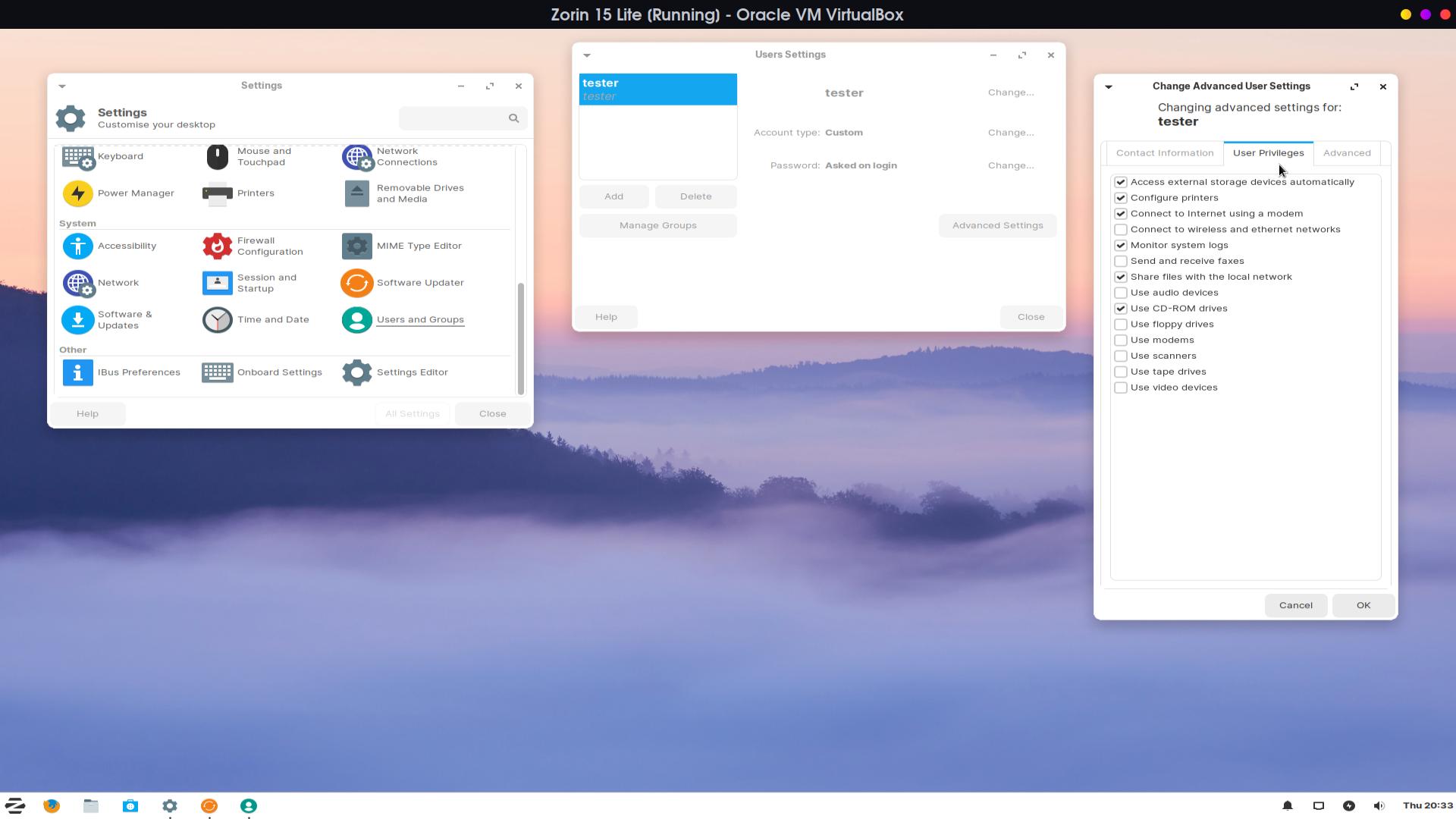Image resolution: width=1456 pixels, height=819 pixels.
Task: Click the Manage Groups button
Action: [x=657, y=226]
